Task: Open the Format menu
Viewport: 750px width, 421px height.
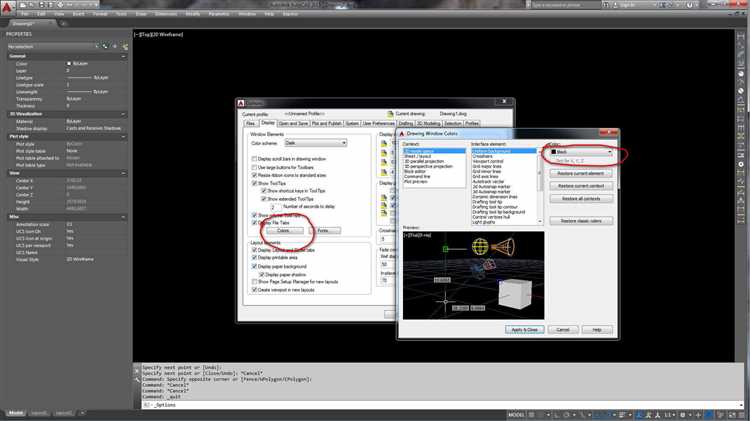Action: coord(100,14)
